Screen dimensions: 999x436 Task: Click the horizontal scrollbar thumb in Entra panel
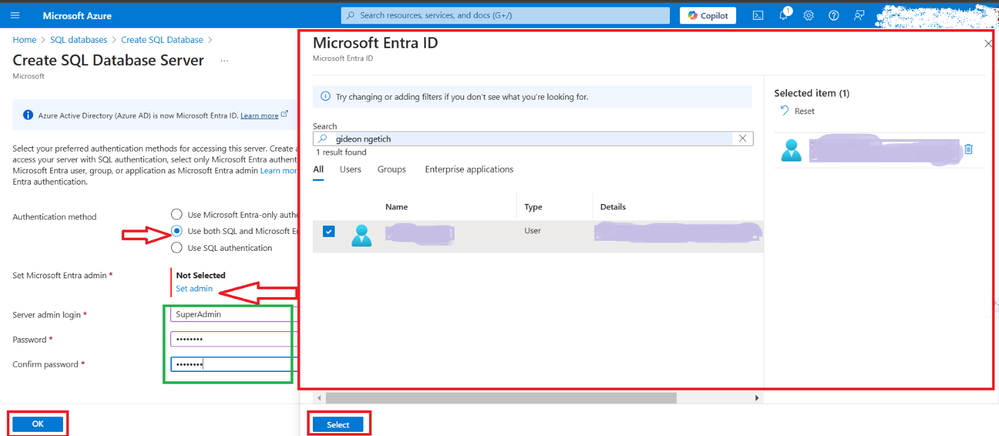pos(501,398)
